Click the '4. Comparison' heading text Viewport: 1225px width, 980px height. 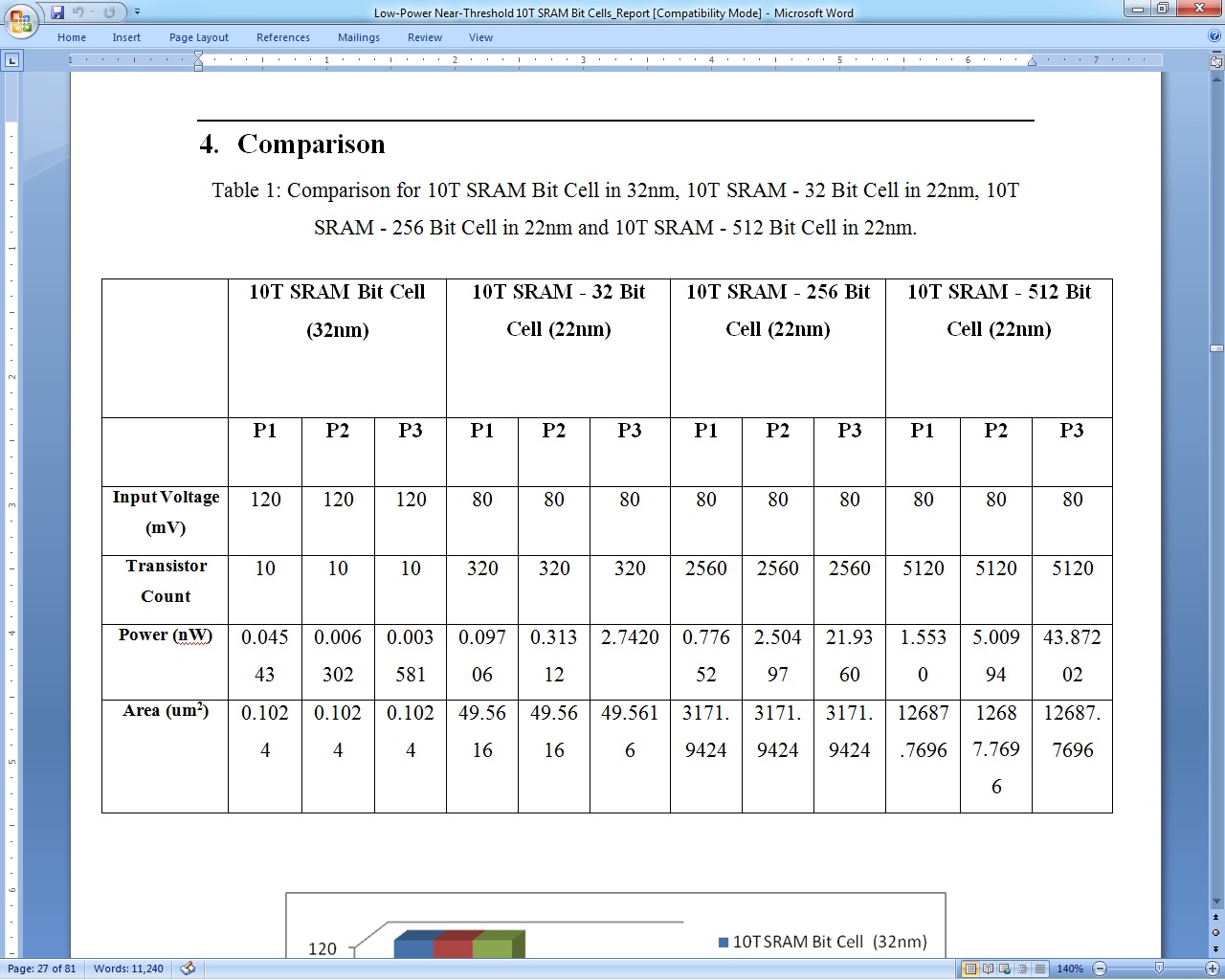[x=292, y=144]
